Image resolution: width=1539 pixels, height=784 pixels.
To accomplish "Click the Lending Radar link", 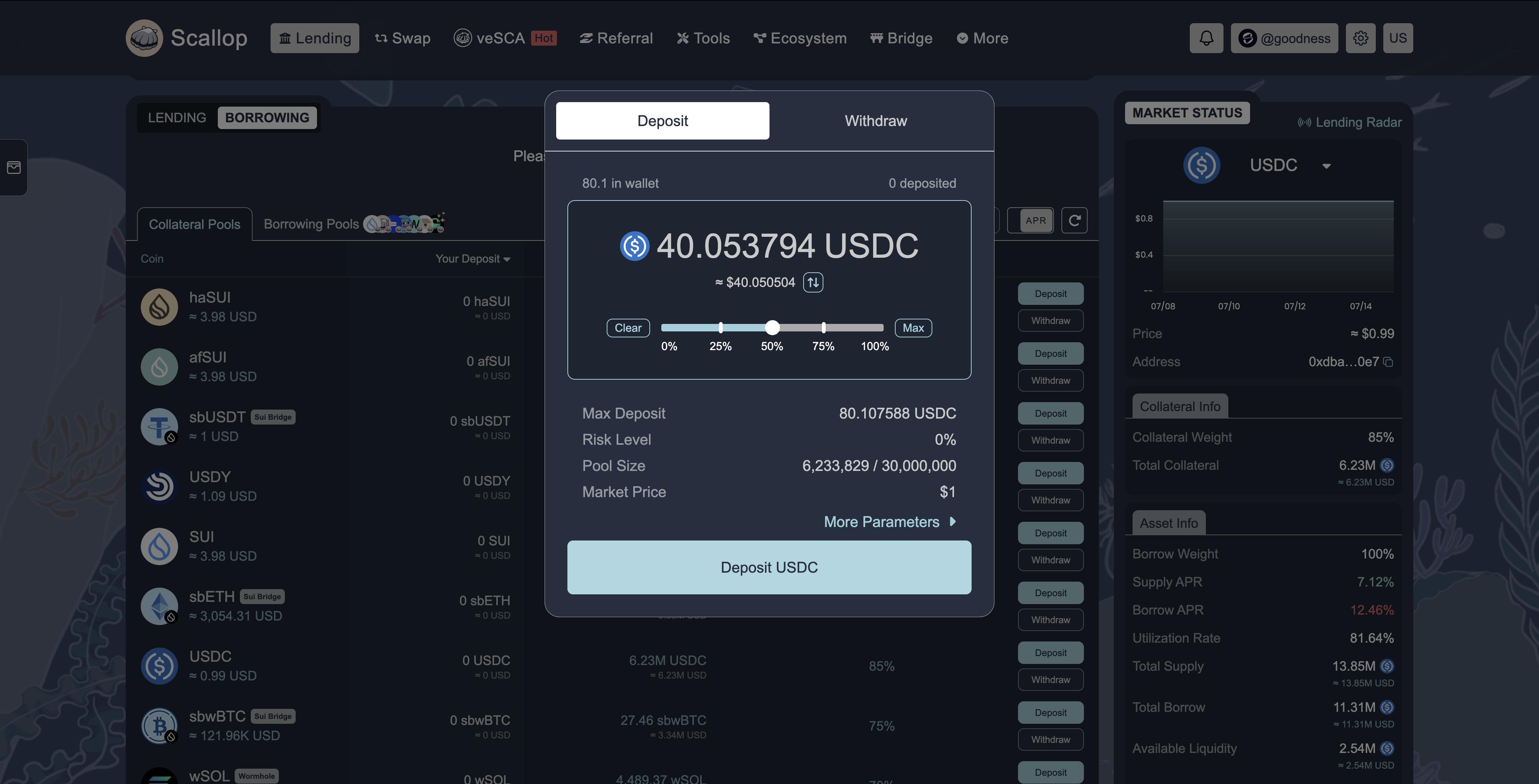I will pos(1350,122).
